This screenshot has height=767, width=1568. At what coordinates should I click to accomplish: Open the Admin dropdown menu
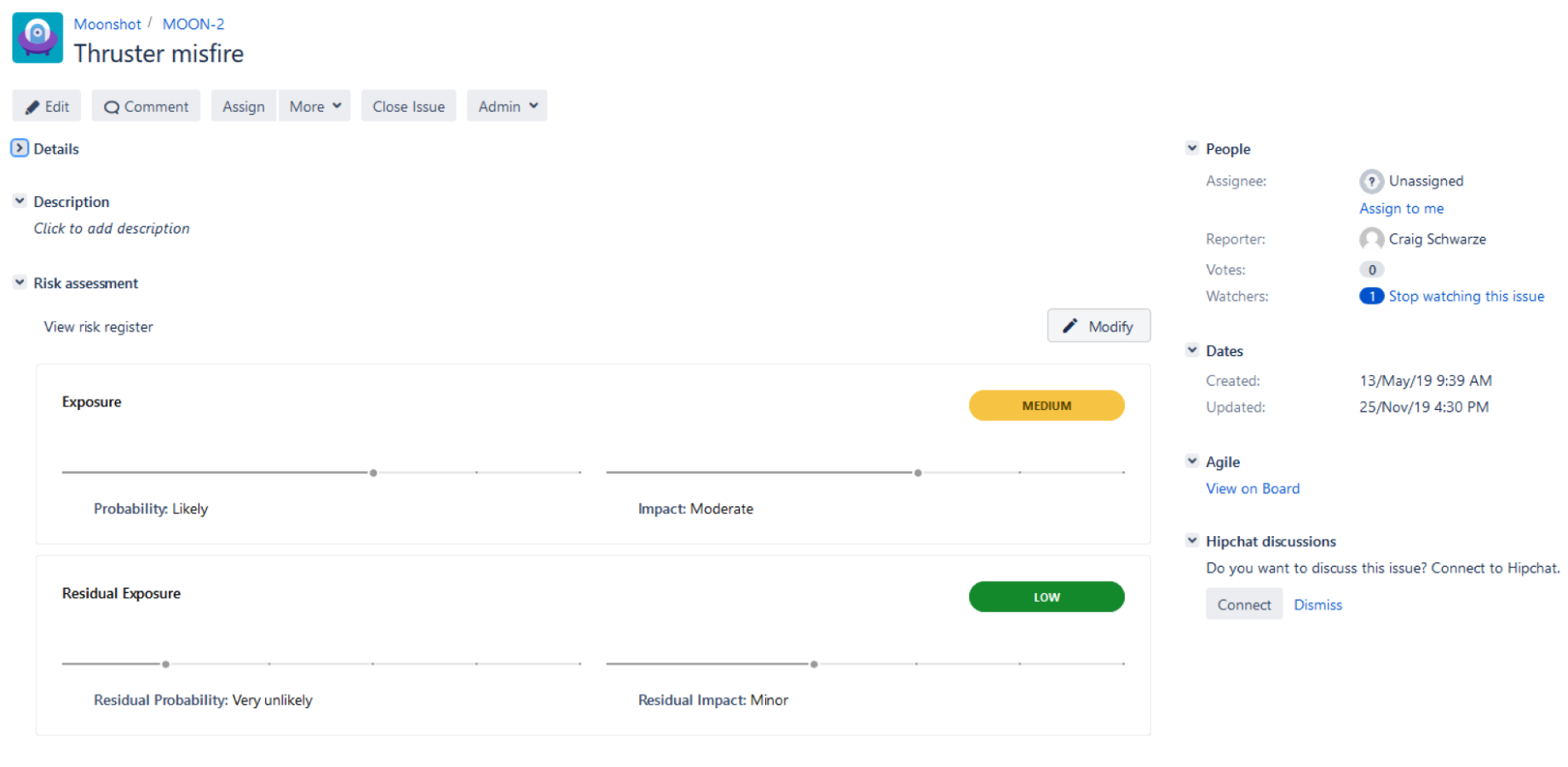click(x=506, y=106)
